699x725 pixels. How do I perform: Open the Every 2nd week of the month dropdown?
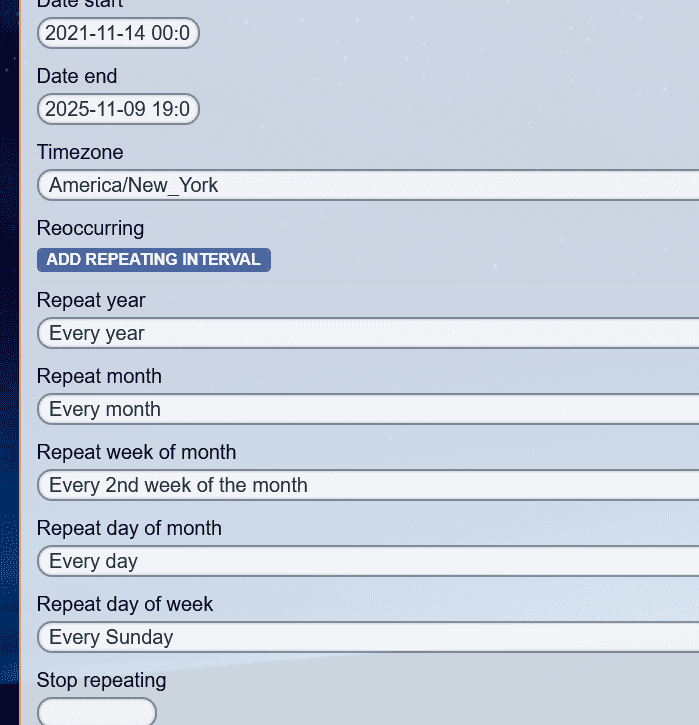(367, 485)
